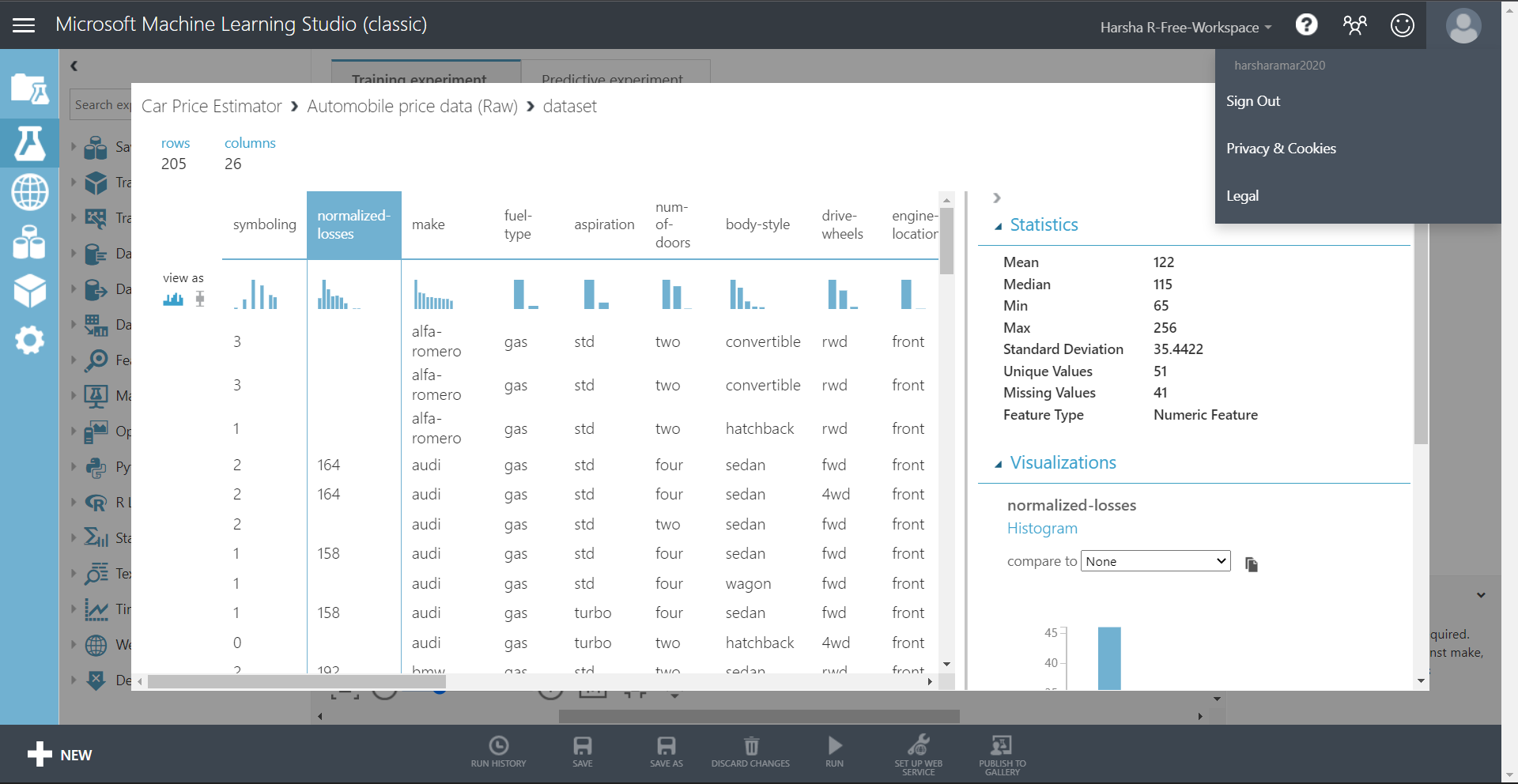
Task: Click Legal in account menu
Action: point(1242,196)
